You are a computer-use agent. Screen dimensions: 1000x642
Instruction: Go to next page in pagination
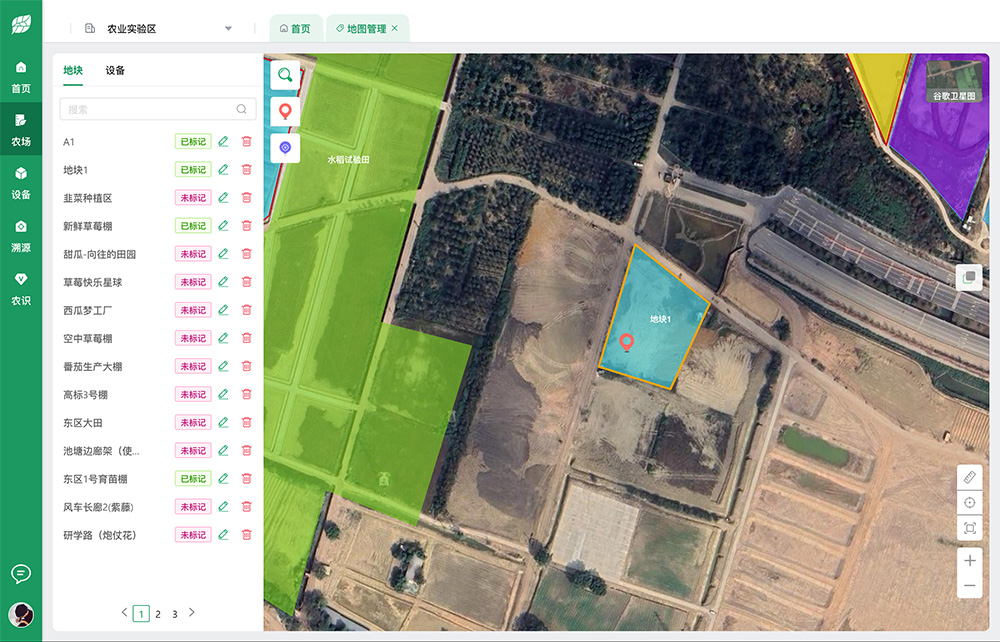pyautogui.click(x=192, y=612)
